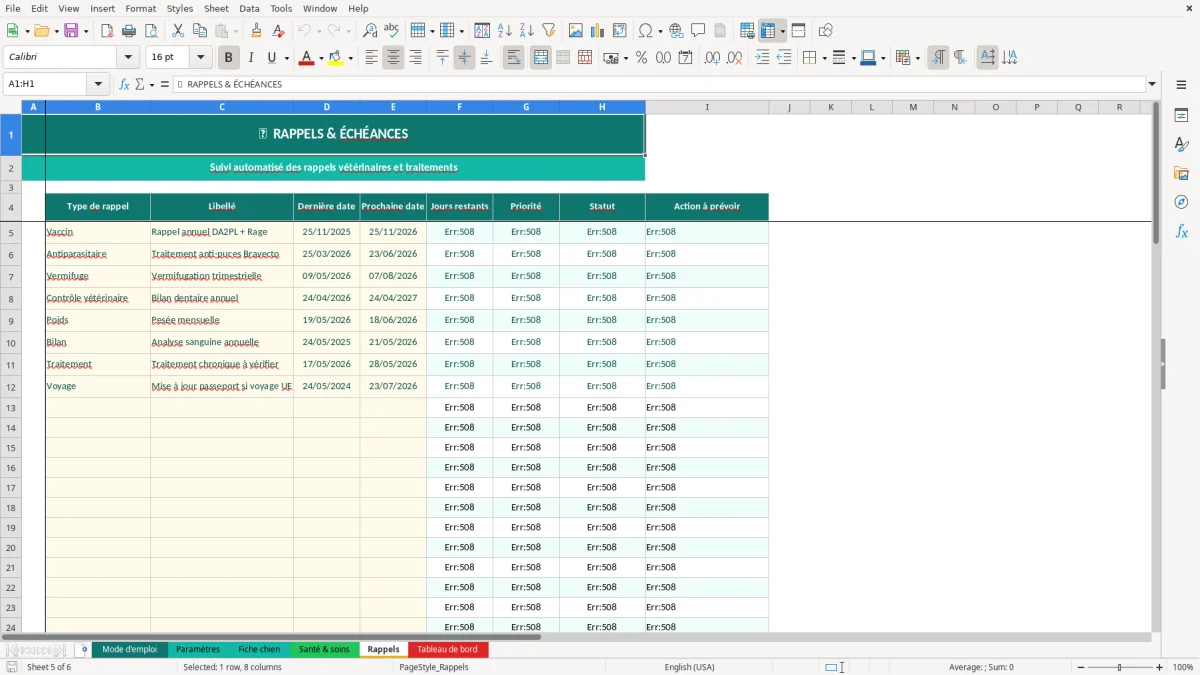Expand the Name Box A1:H1 dropdown
1200x675 pixels.
tap(98, 84)
